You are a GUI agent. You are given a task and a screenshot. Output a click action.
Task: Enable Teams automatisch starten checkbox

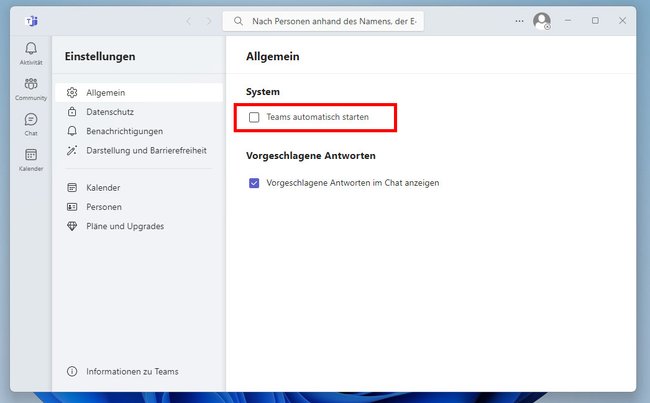254,117
